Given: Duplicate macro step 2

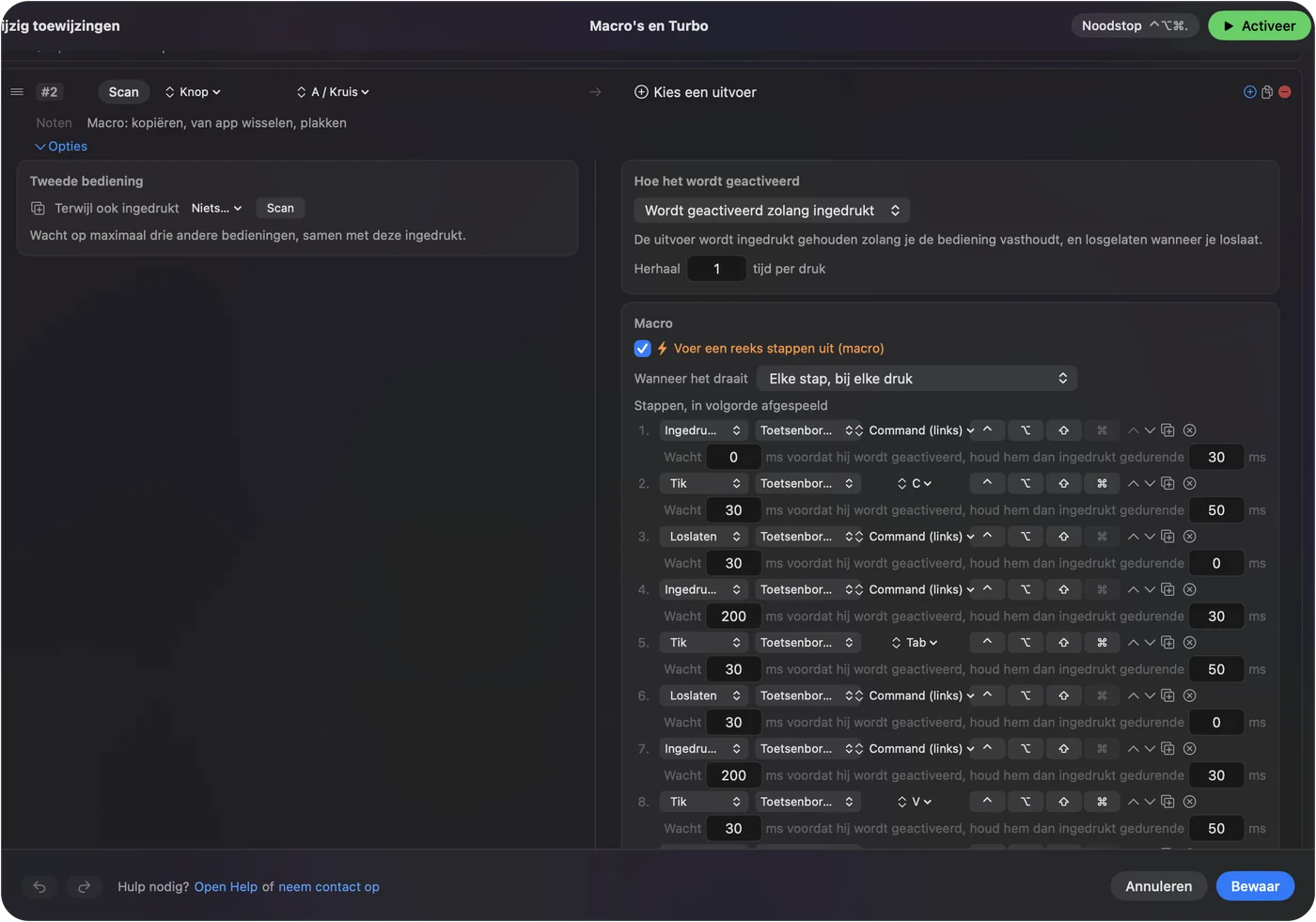Looking at the screenshot, I should click(1168, 483).
